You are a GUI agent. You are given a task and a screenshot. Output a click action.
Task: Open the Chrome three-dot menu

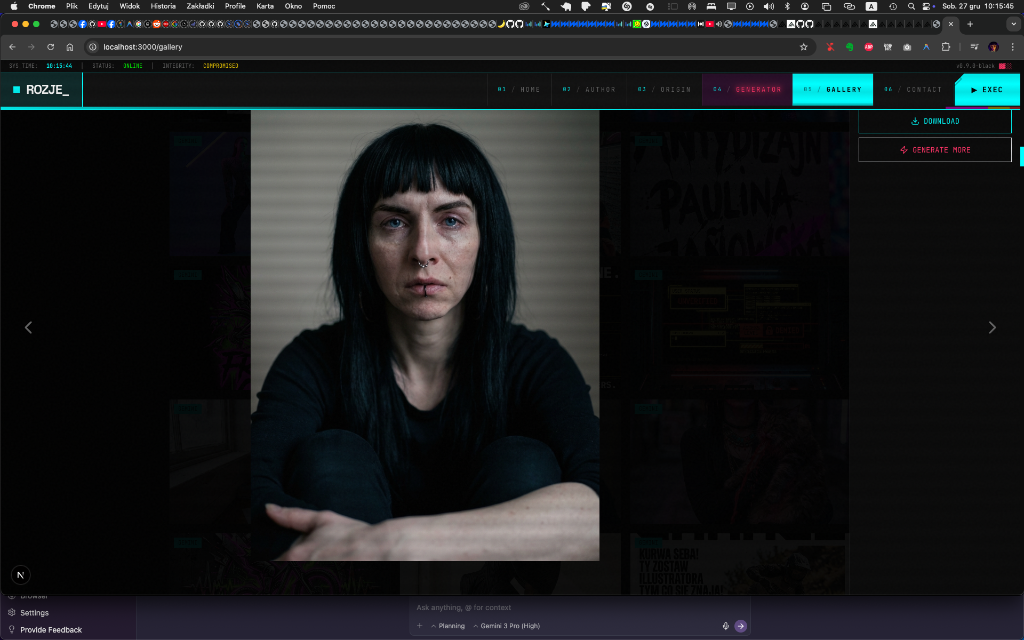click(1012, 47)
